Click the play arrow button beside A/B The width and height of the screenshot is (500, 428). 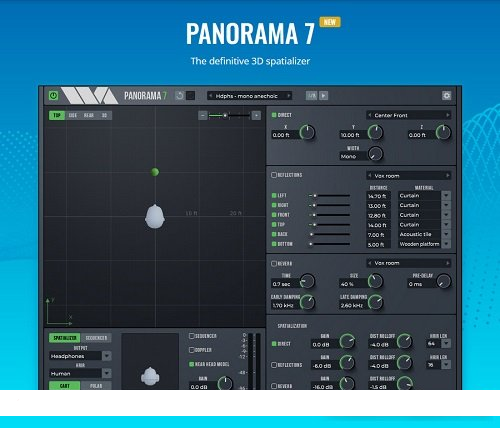(323, 96)
